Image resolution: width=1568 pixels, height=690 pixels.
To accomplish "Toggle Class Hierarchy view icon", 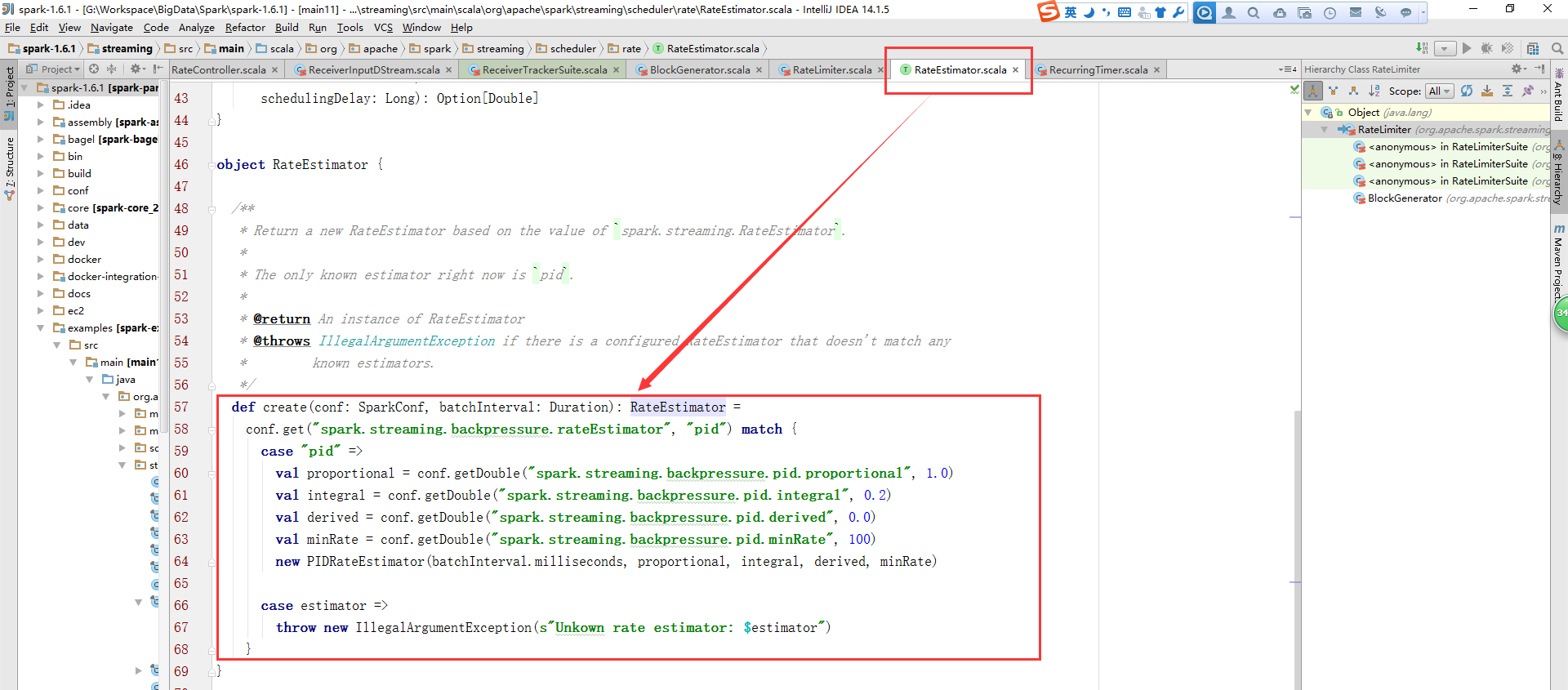I will pos(1313,91).
